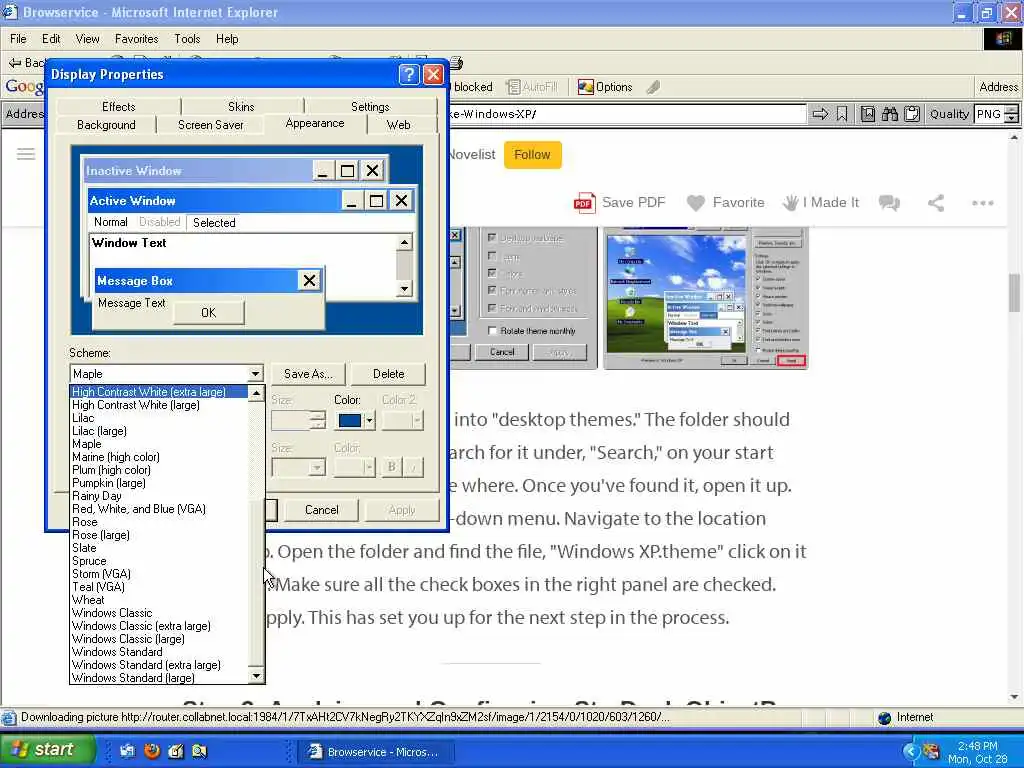Click the Favorite heart icon
This screenshot has width=1024, height=768.
click(x=696, y=203)
